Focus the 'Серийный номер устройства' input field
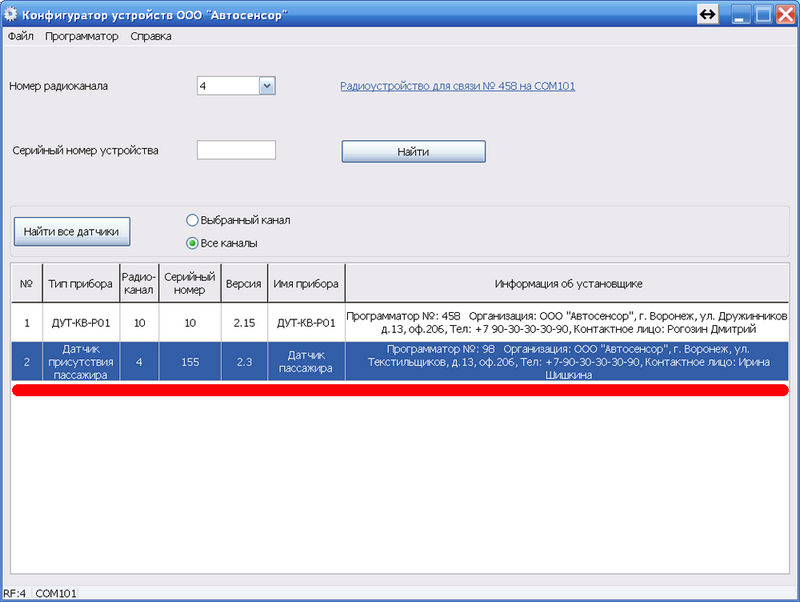The height and width of the screenshot is (602, 800). click(236, 150)
